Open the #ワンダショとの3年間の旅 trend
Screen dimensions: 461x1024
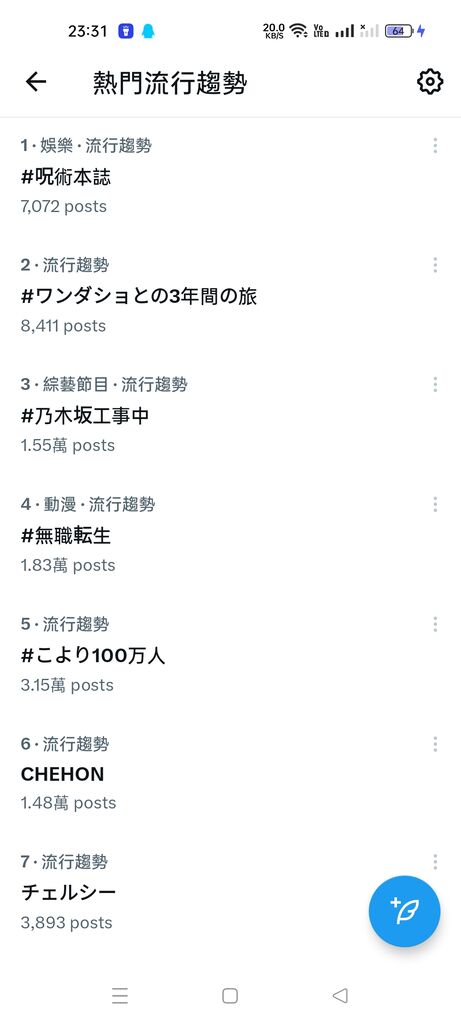(x=230, y=296)
